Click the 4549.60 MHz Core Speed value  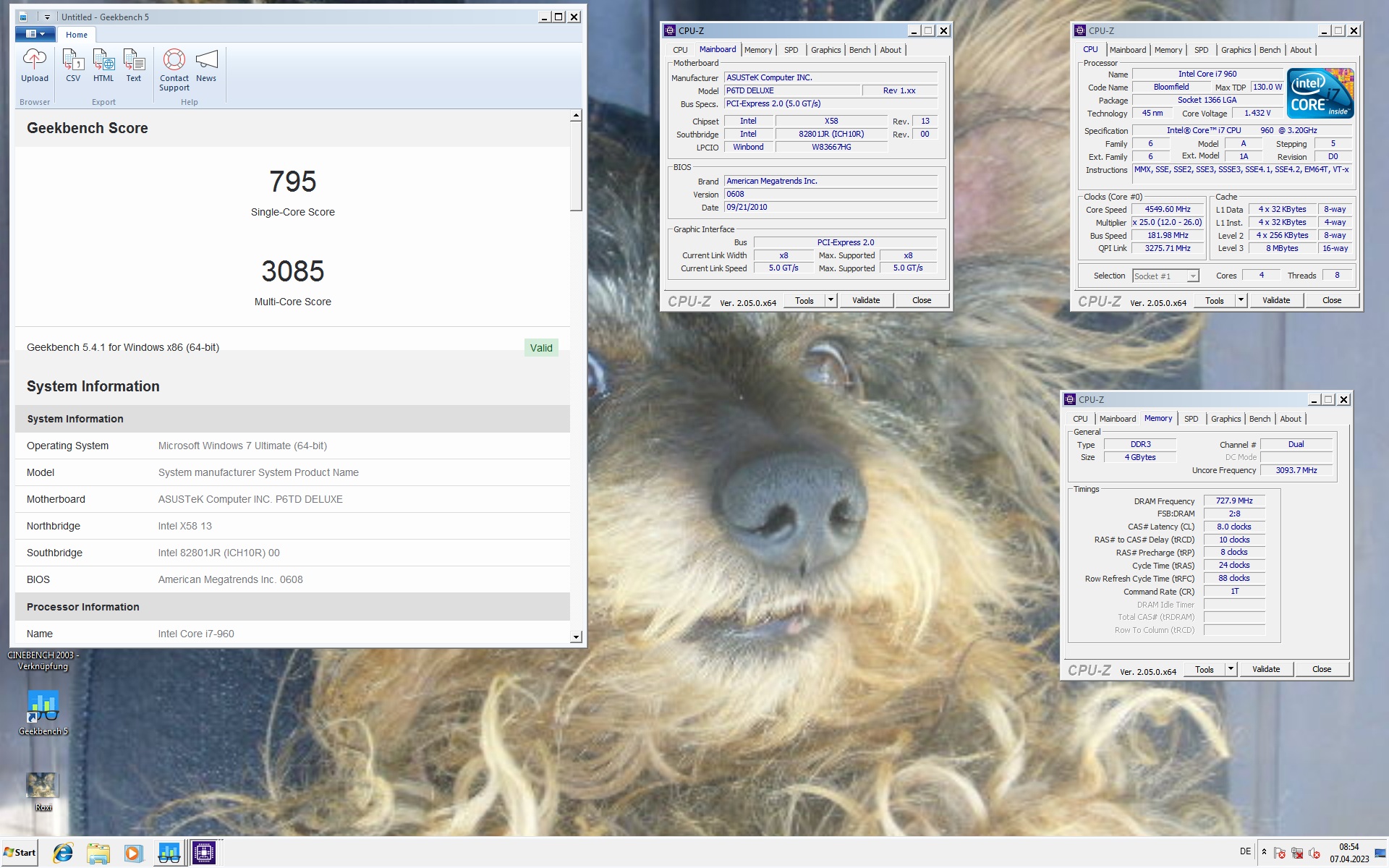(1167, 210)
